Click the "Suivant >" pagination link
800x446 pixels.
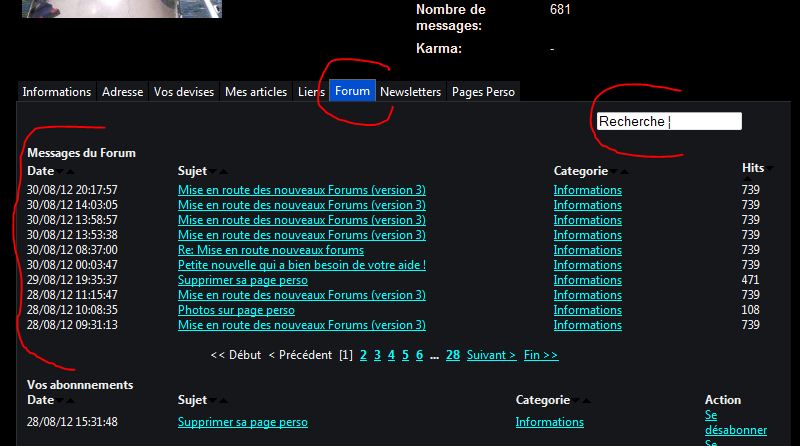[x=491, y=355]
